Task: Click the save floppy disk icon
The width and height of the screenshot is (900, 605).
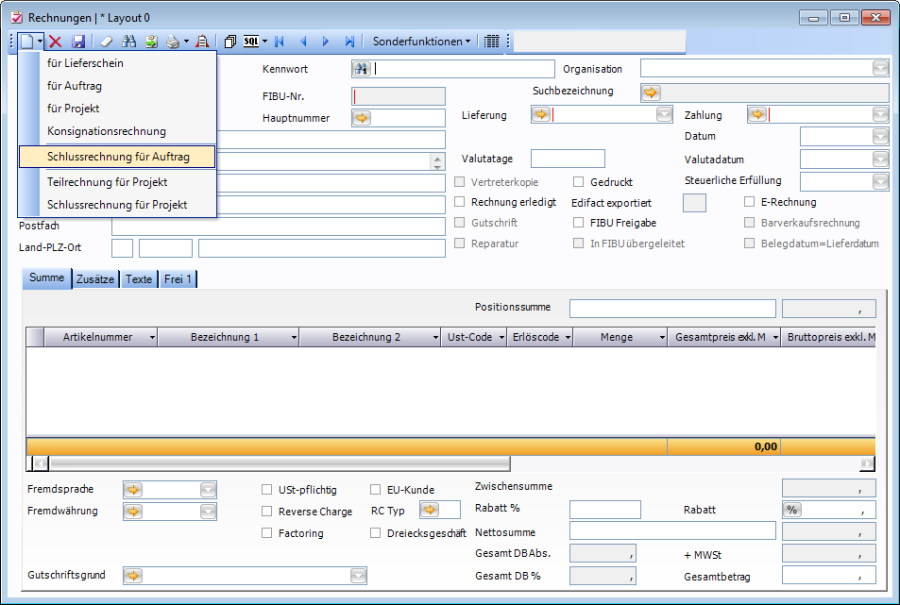Action: (78, 42)
